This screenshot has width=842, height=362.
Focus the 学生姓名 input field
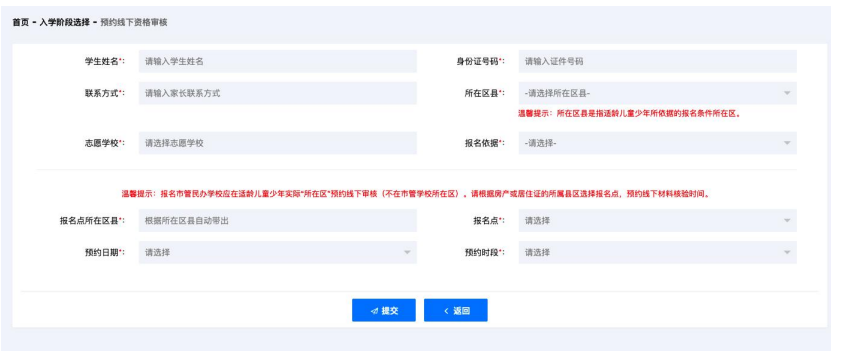coord(278,62)
